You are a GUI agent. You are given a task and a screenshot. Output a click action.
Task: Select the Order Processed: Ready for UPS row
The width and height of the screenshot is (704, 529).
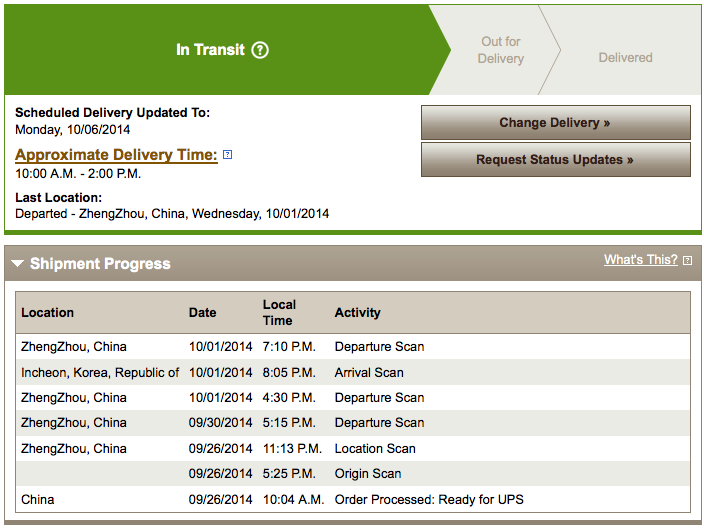pos(353,499)
